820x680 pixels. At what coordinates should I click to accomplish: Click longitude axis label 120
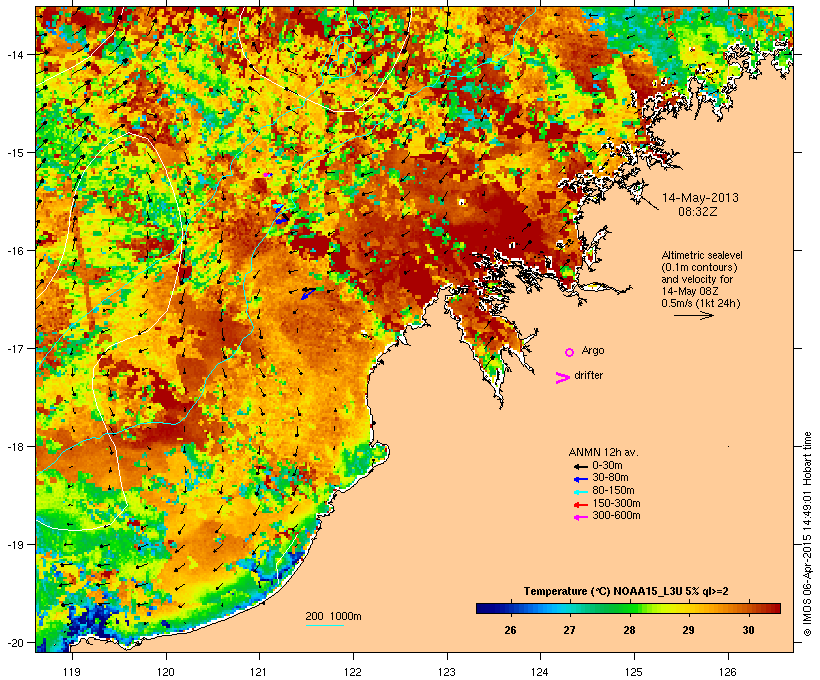pyautogui.click(x=166, y=672)
